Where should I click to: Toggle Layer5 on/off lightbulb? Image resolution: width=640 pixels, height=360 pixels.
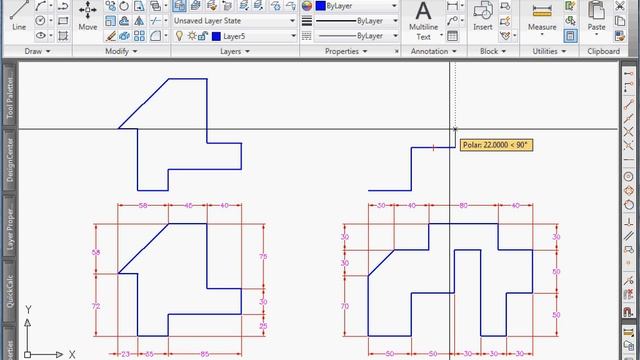tap(179, 36)
